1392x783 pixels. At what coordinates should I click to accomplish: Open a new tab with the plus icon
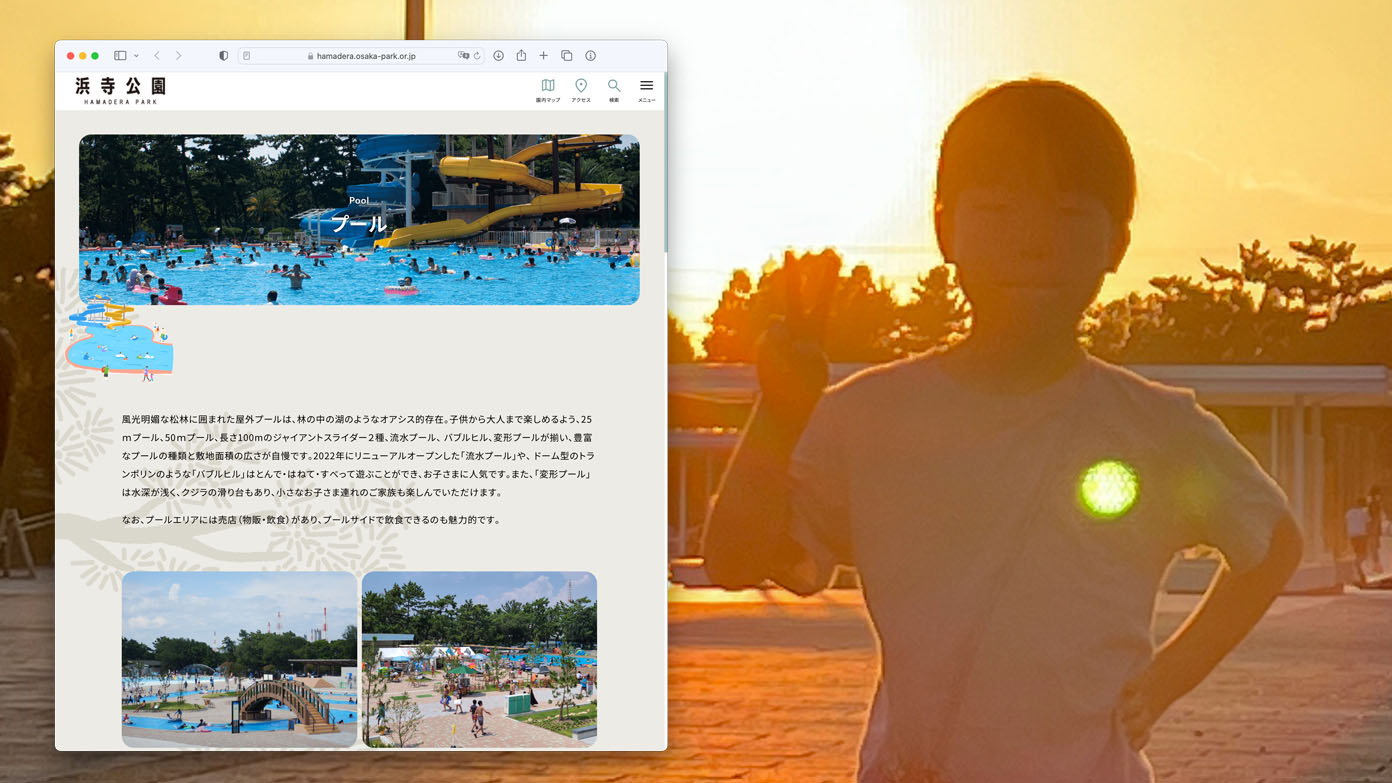pyautogui.click(x=543, y=56)
